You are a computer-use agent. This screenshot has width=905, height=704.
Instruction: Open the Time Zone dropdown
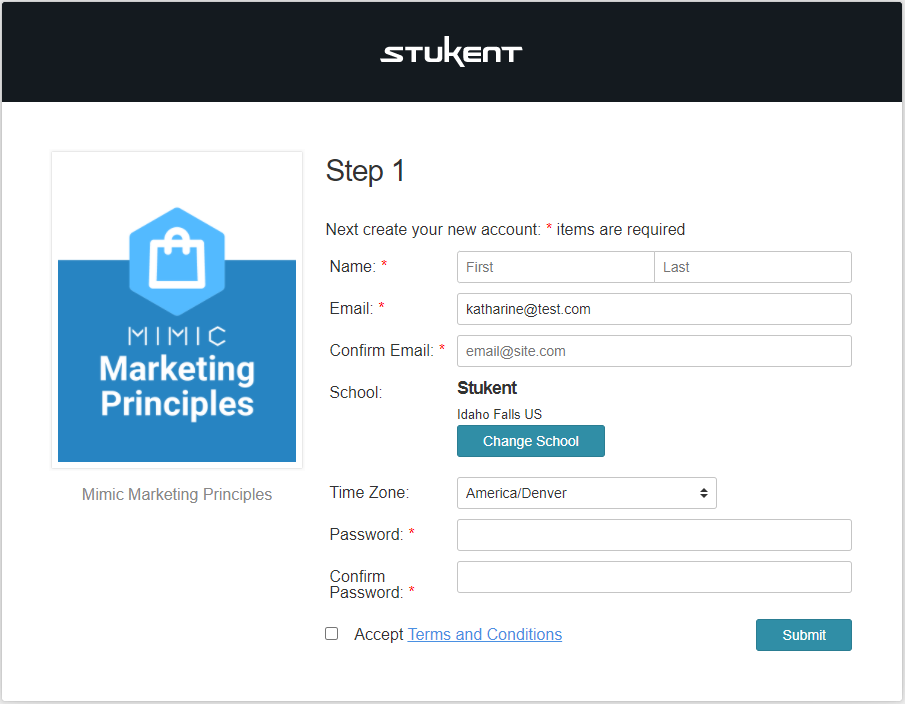point(586,493)
